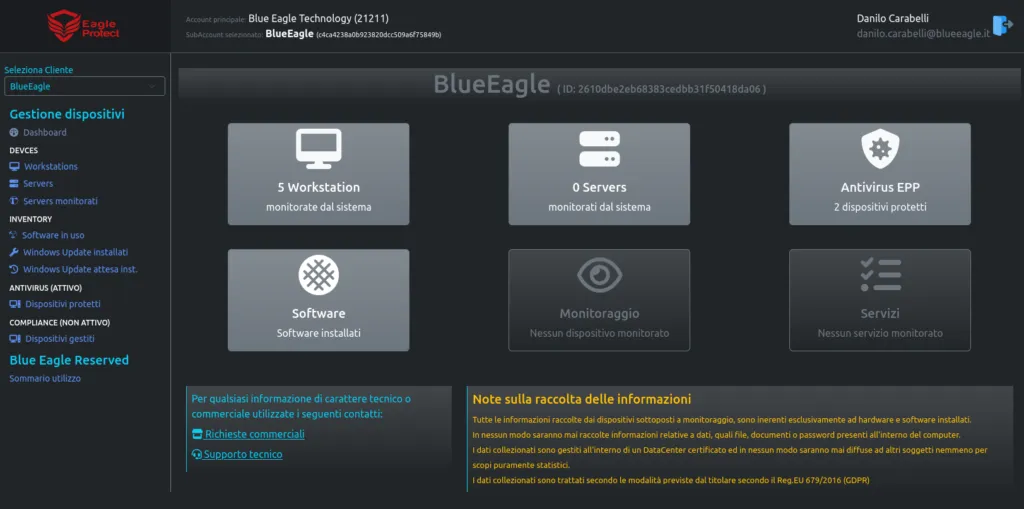Click the server stack icon on Servers card
Screen dimensions: 1024x509
(600, 149)
